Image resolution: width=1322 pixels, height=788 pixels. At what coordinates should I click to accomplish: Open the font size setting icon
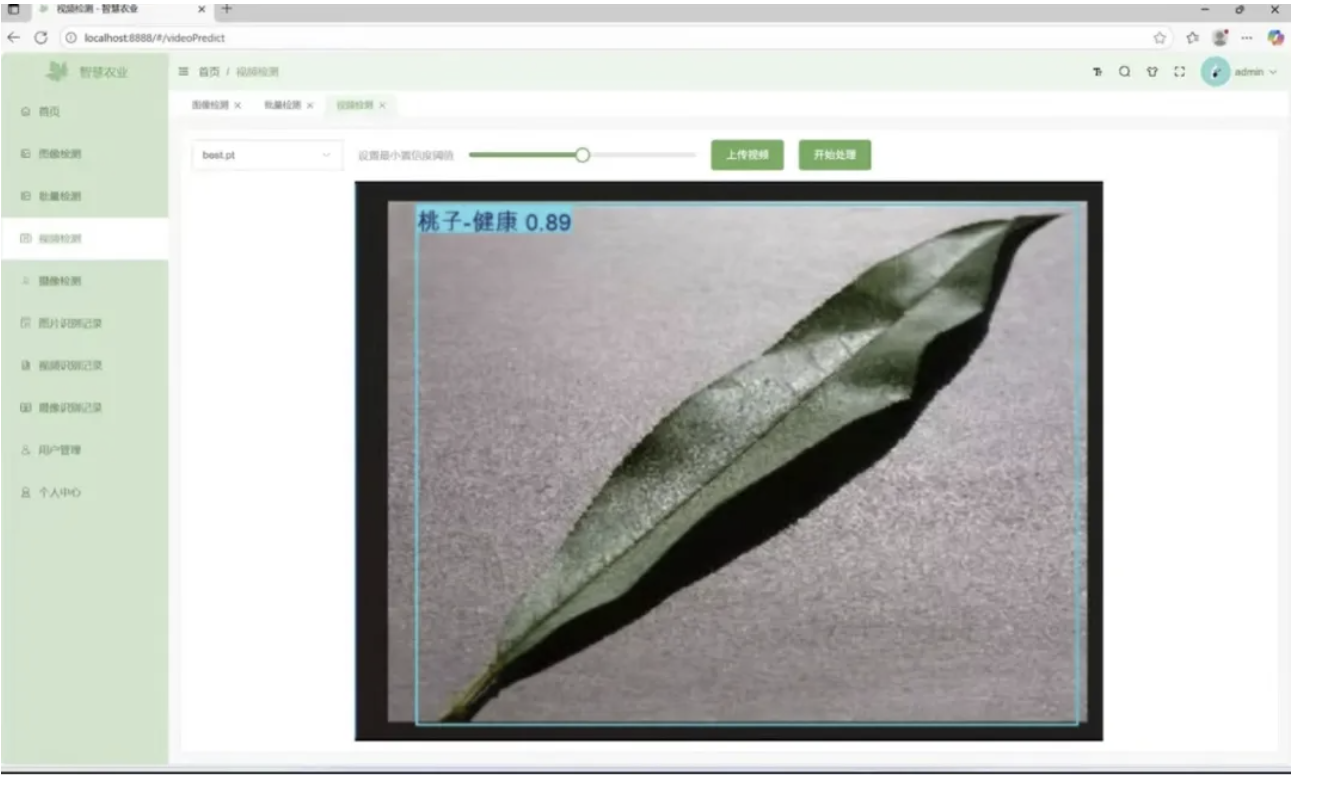pyautogui.click(x=1097, y=72)
